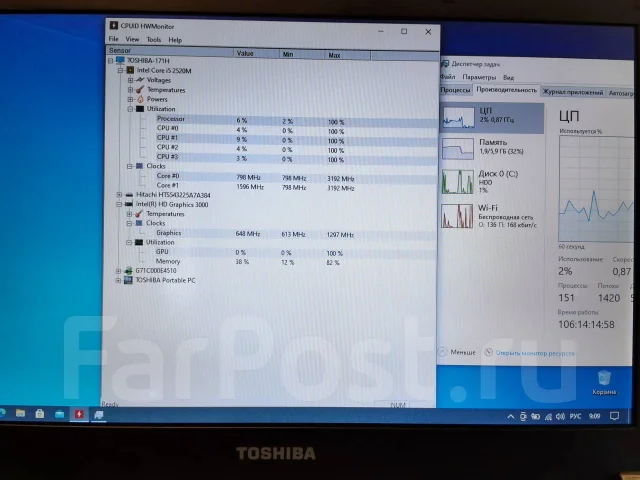Click the Max column header
The width and height of the screenshot is (640, 480).
tap(348, 55)
